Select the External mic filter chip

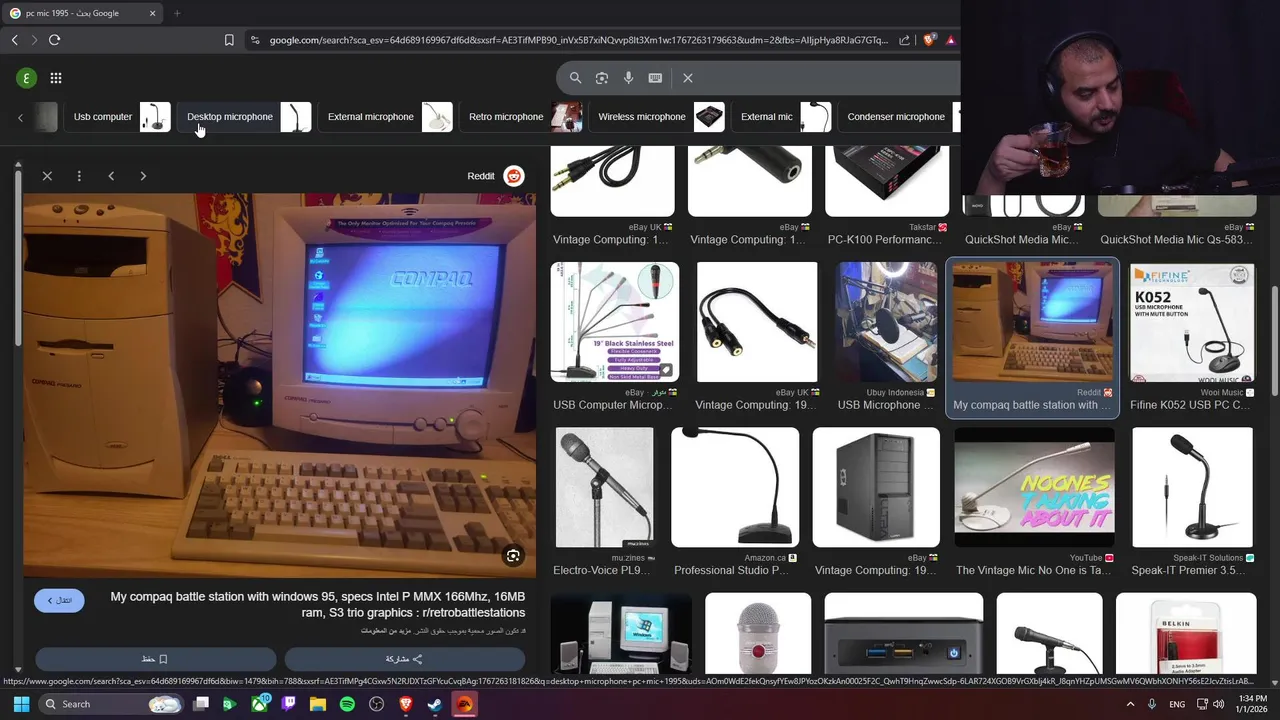(782, 117)
